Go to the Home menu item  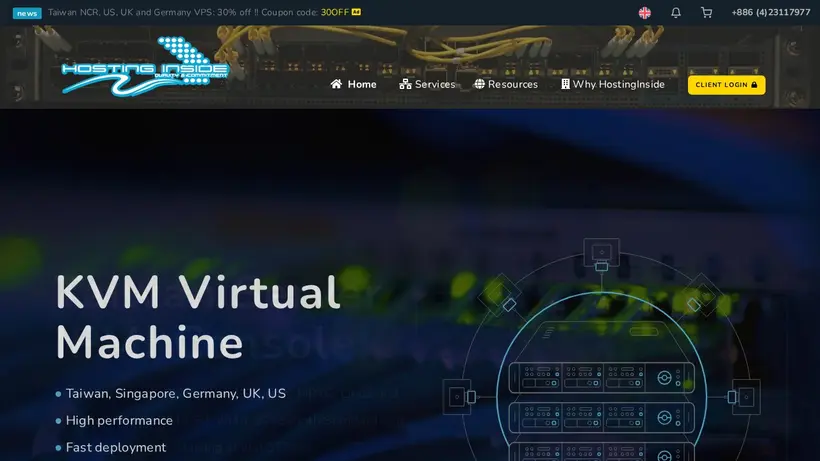coord(354,84)
